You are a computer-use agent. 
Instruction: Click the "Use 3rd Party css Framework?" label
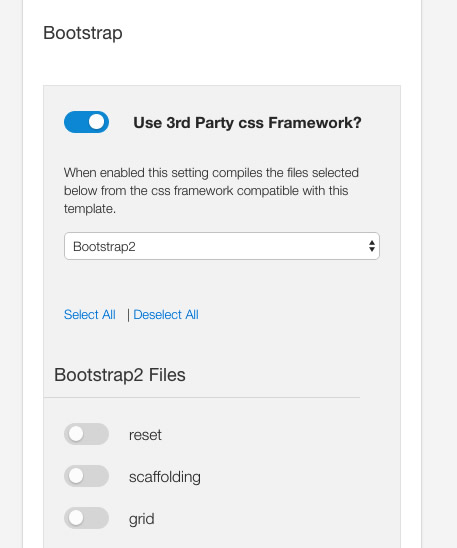[x=247, y=123]
